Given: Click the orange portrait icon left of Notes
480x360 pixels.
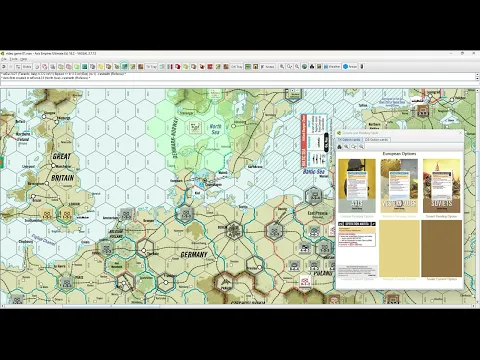Looking at the screenshot, I should (x=255, y=67).
